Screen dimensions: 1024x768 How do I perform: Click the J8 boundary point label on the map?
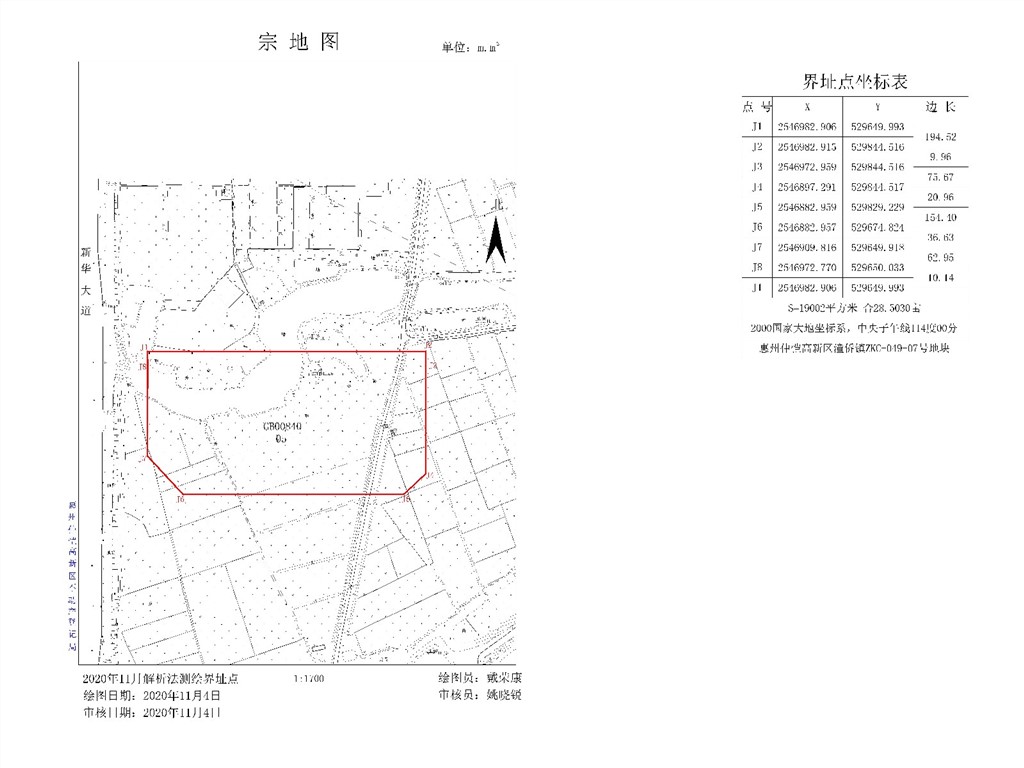pos(143,366)
